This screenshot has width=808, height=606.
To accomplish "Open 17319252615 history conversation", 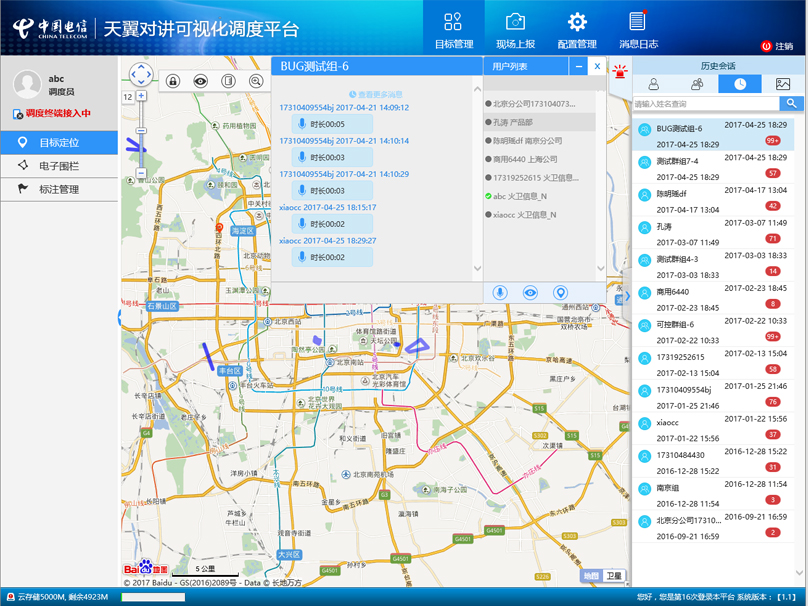I will click(x=713, y=363).
